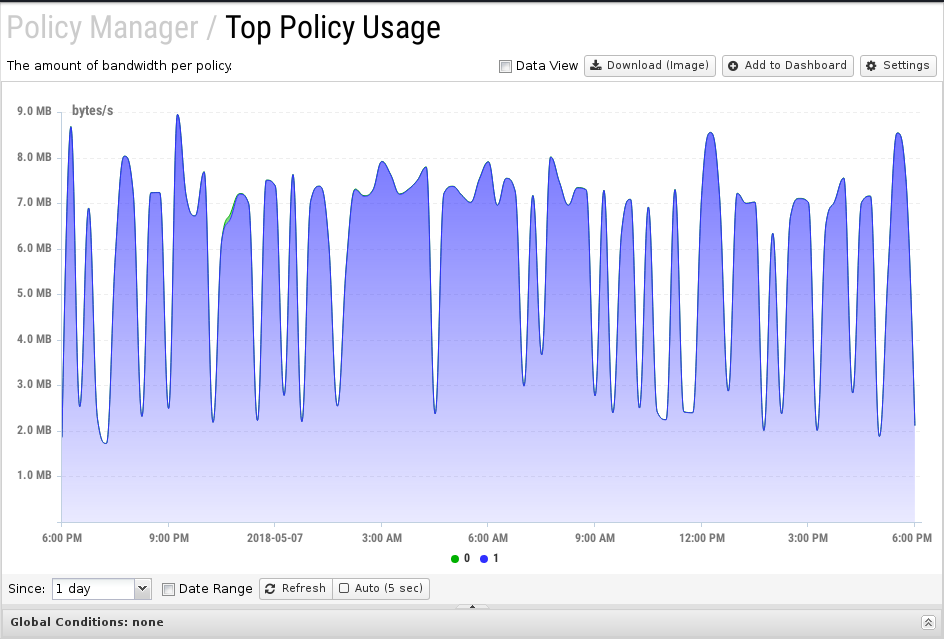Screen dimensions: 944x639
Task: Toggle series 0 green legend marker
Action: [x=455, y=559]
